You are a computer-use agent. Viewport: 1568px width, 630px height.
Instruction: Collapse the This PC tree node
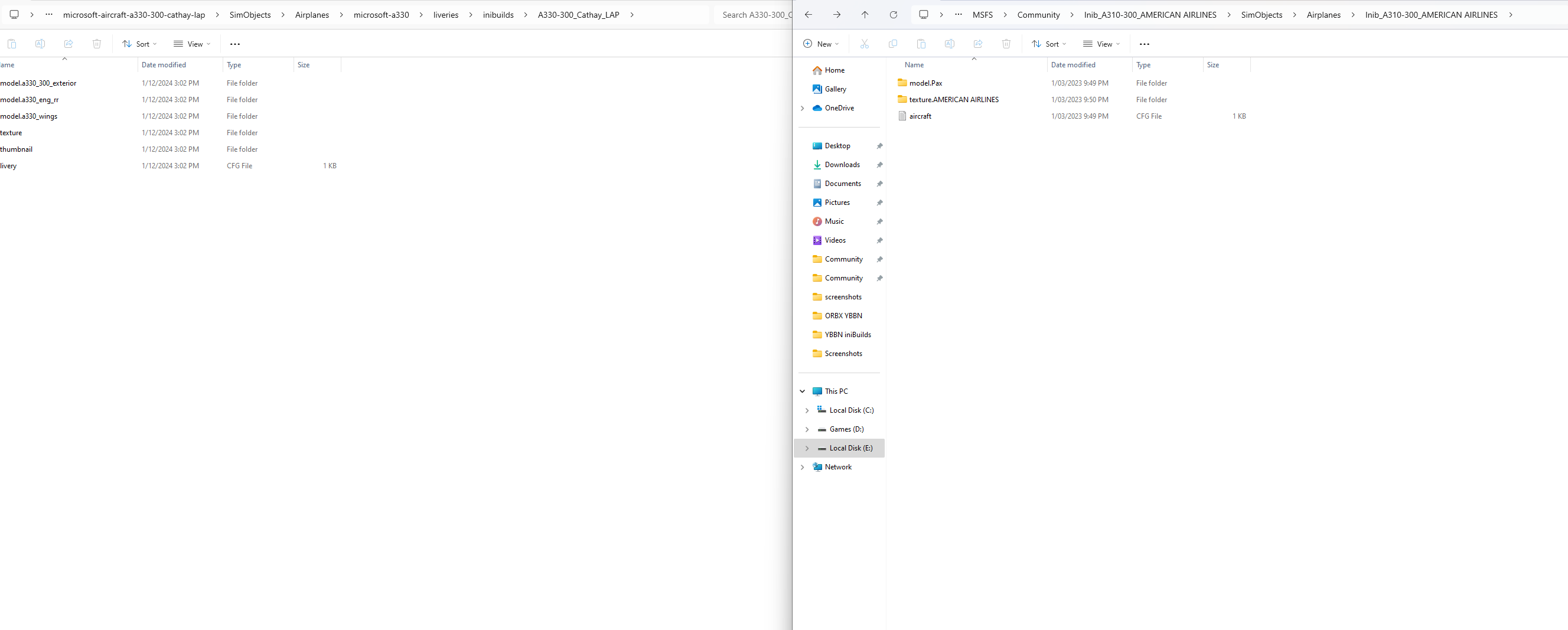coord(802,391)
